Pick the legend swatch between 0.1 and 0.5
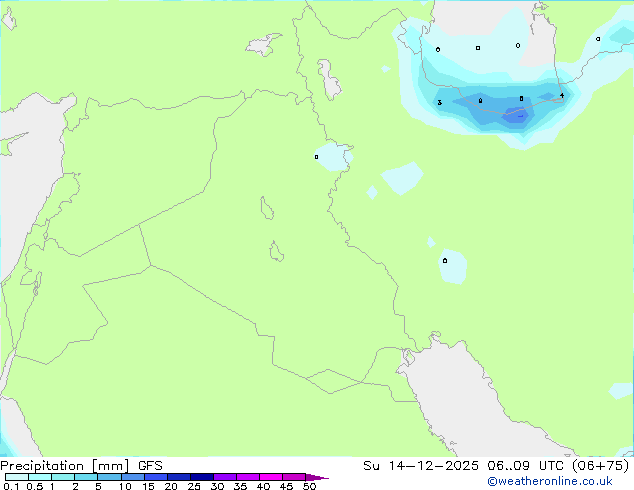The height and width of the screenshot is (490, 634). pos(17,477)
